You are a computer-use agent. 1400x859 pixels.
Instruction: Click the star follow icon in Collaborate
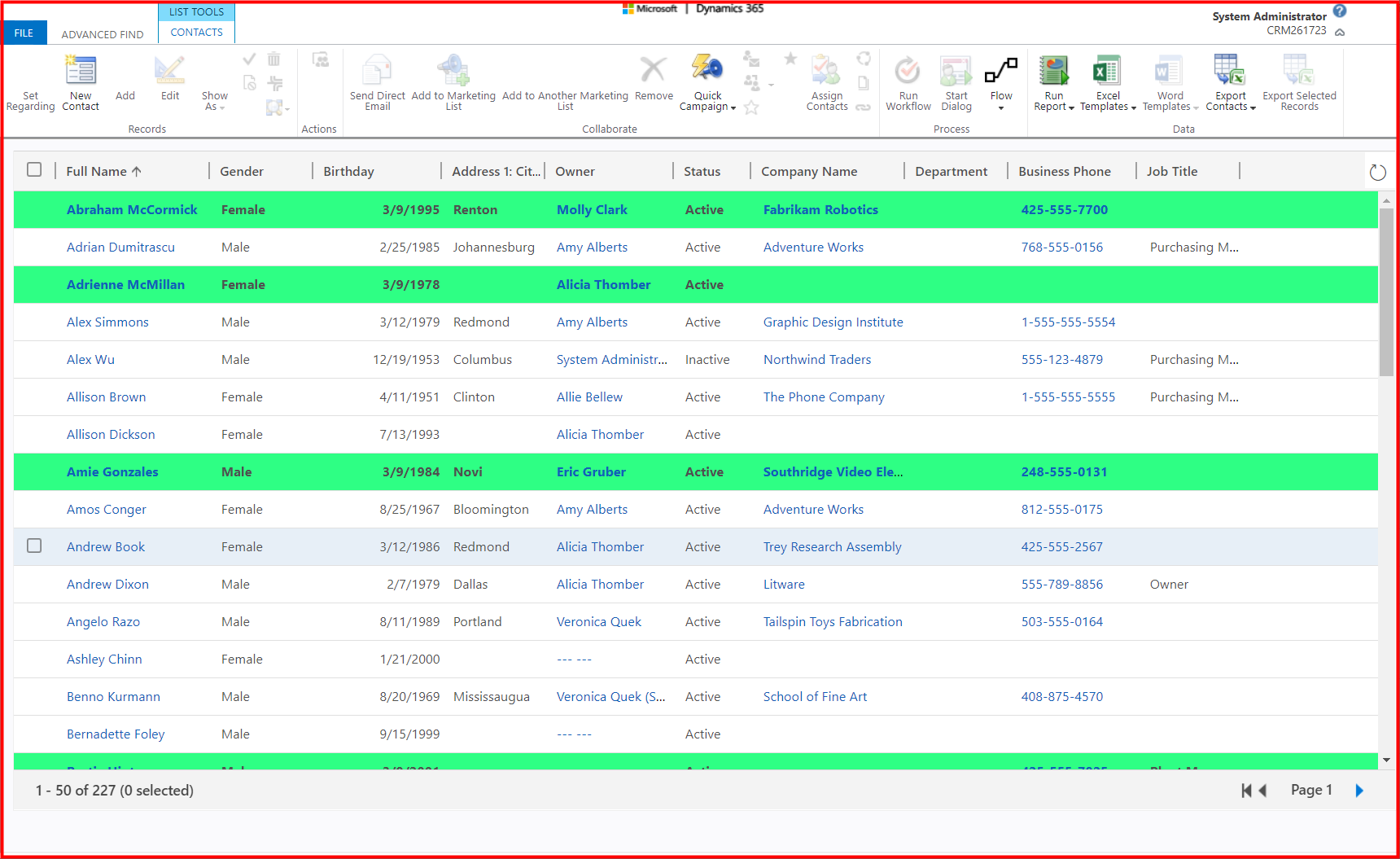(790, 59)
